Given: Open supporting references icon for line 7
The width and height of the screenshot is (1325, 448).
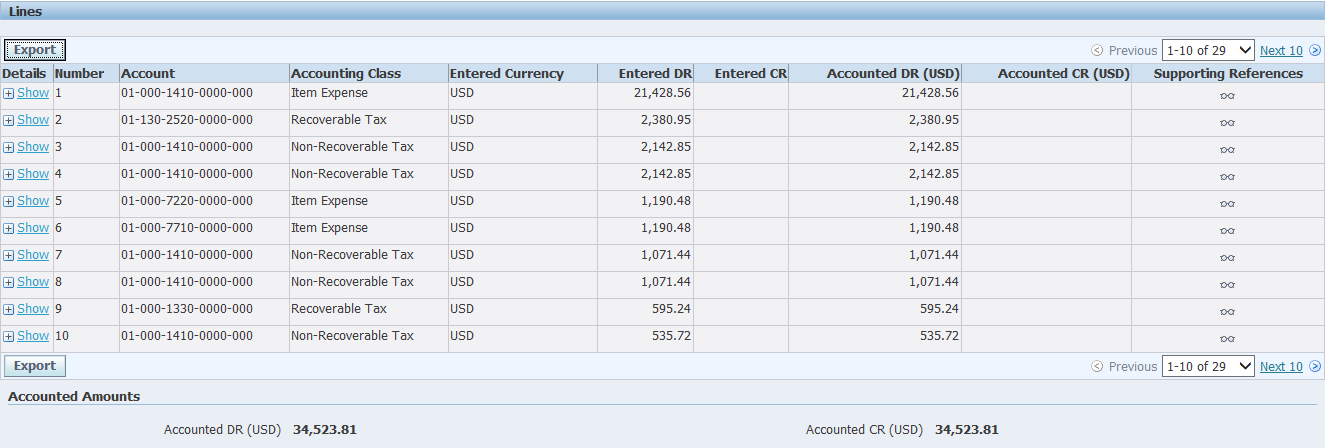Looking at the screenshot, I should tap(1227, 258).
